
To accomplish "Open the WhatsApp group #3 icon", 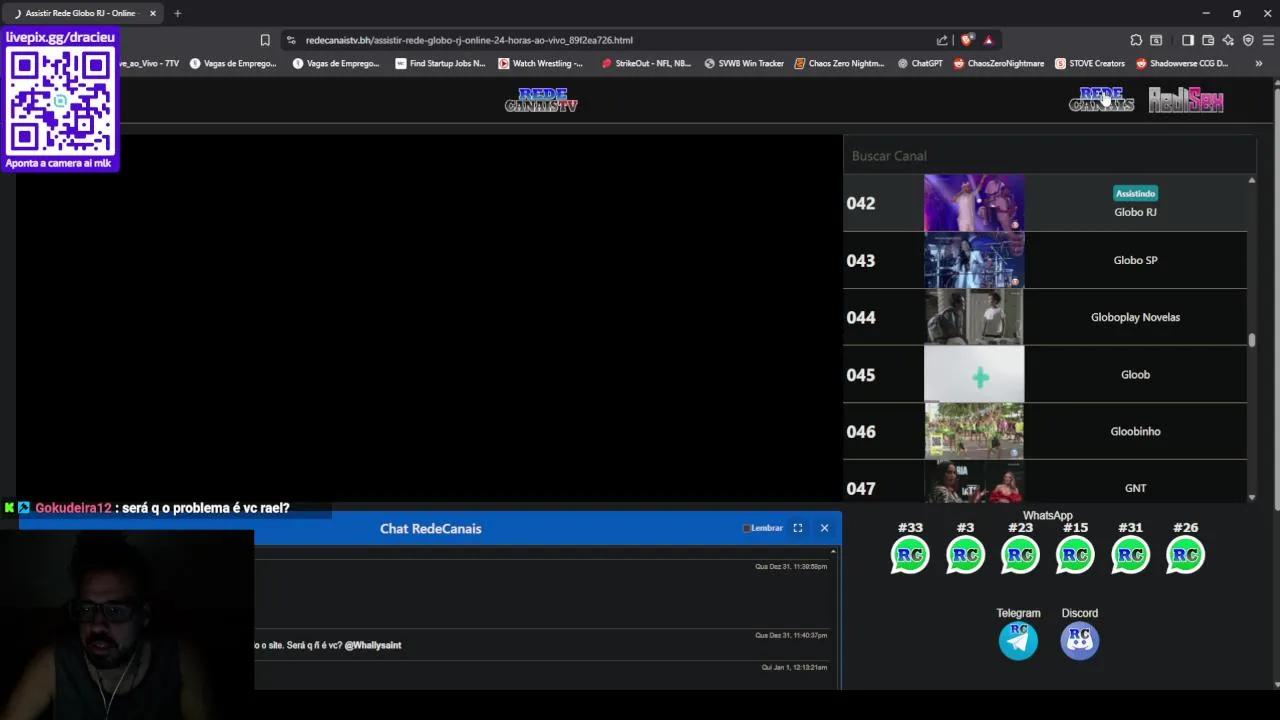I will click(x=965, y=555).
